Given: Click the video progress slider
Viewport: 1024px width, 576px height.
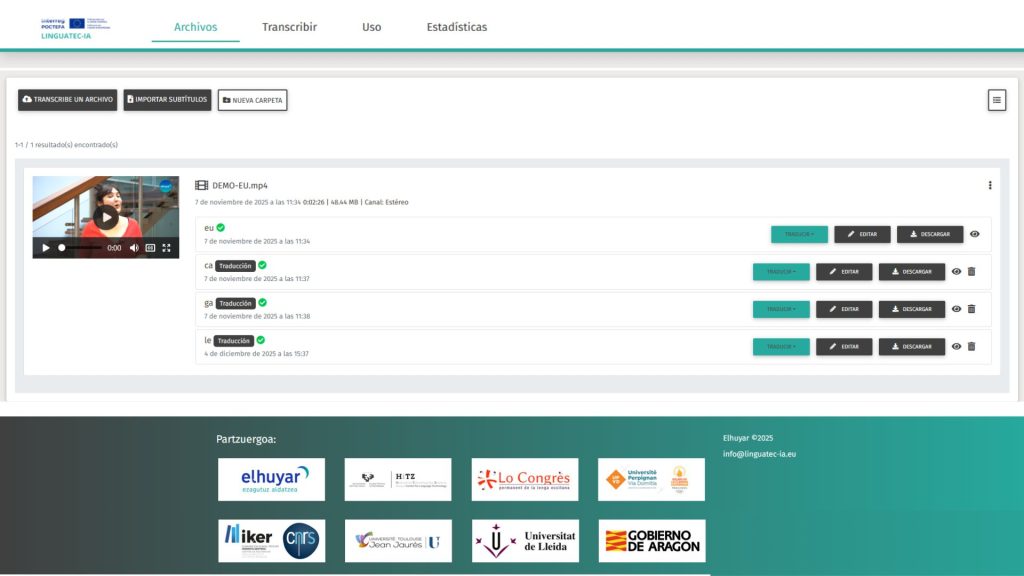Looking at the screenshot, I should [80, 248].
